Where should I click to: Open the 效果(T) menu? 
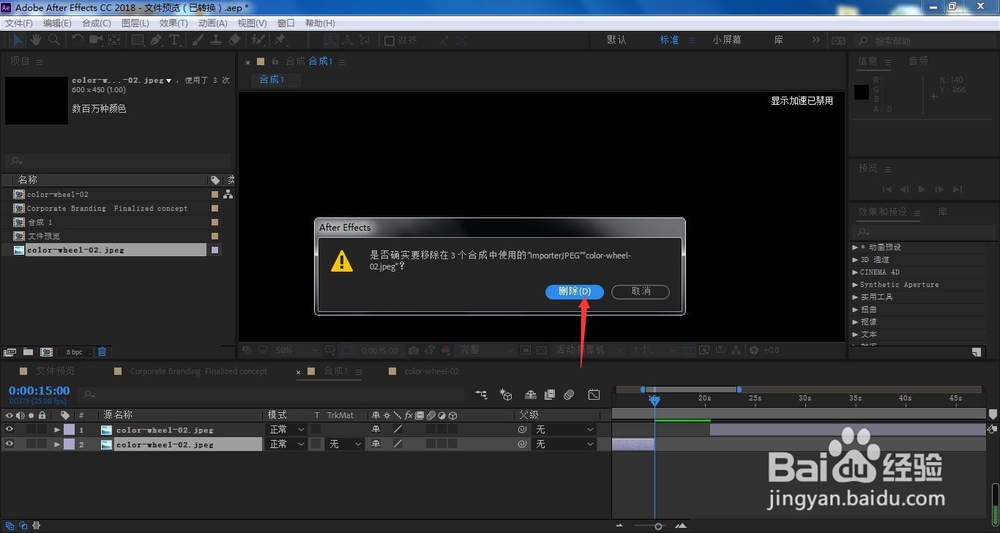[173, 23]
